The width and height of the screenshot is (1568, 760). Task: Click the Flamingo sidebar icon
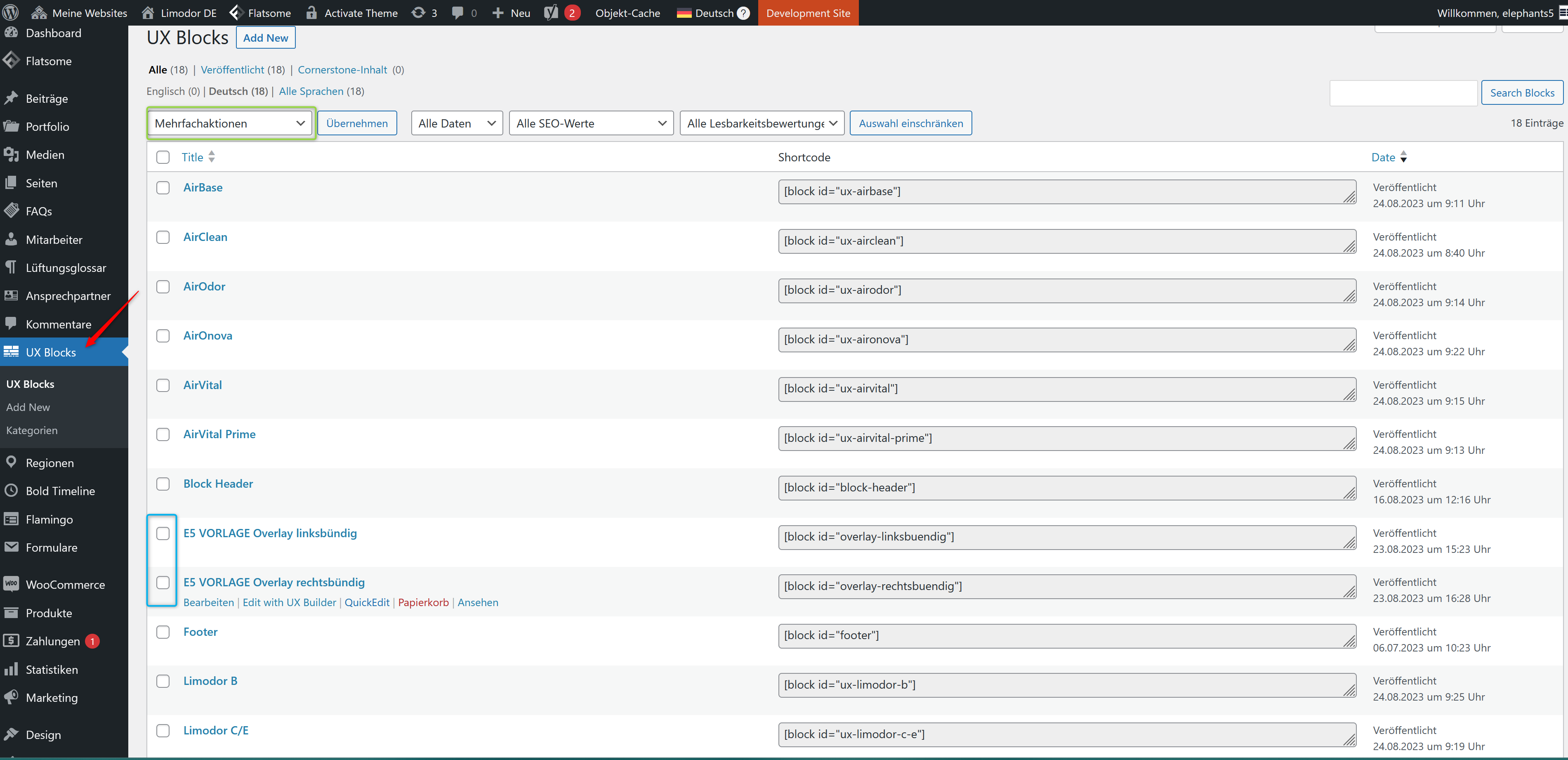11,519
